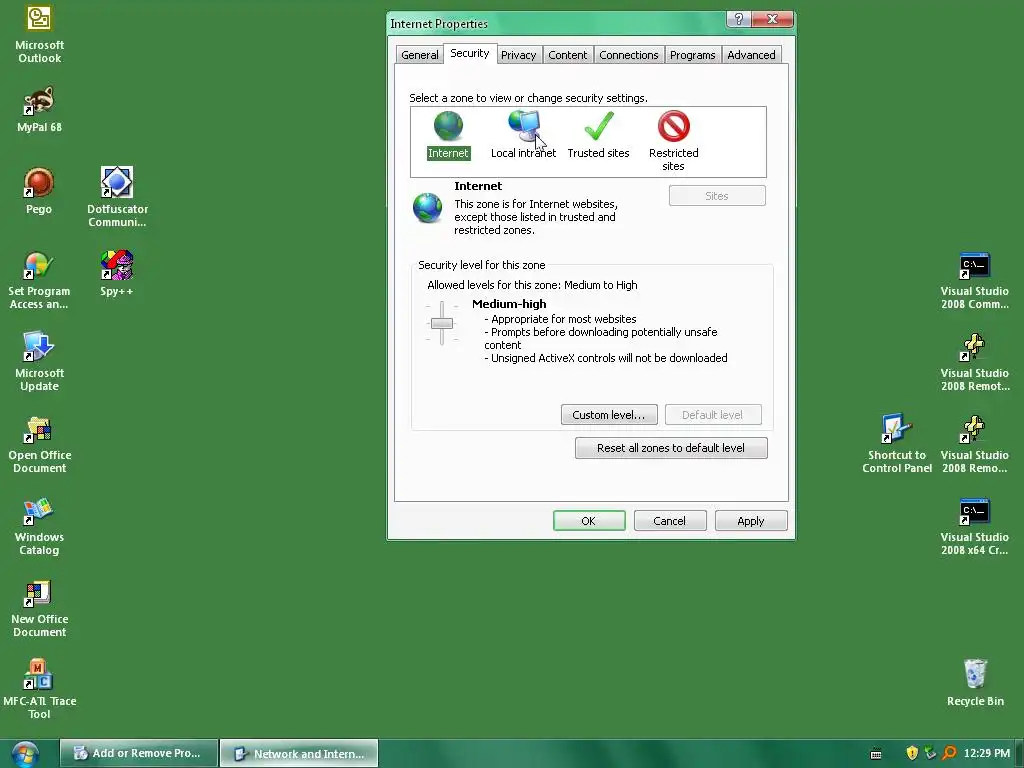Image resolution: width=1024 pixels, height=768 pixels.
Task: Switch to Network and Internet taskbar window
Action: (299, 753)
